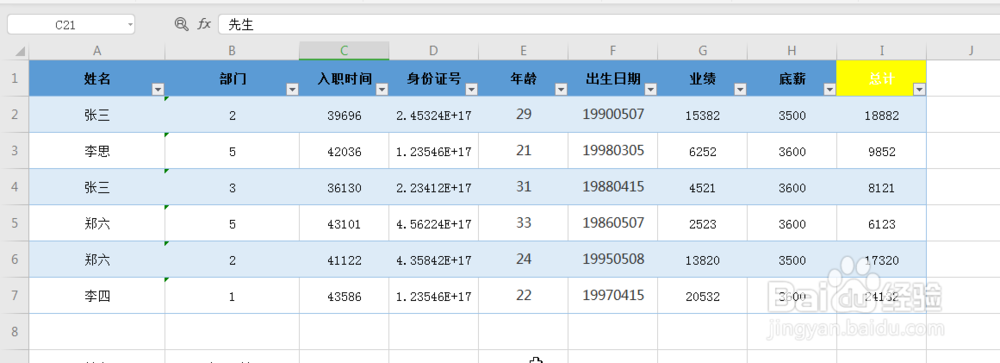Select row 1 header
The width and height of the screenshot is (1000, 363).
click(x=15, y=78)
